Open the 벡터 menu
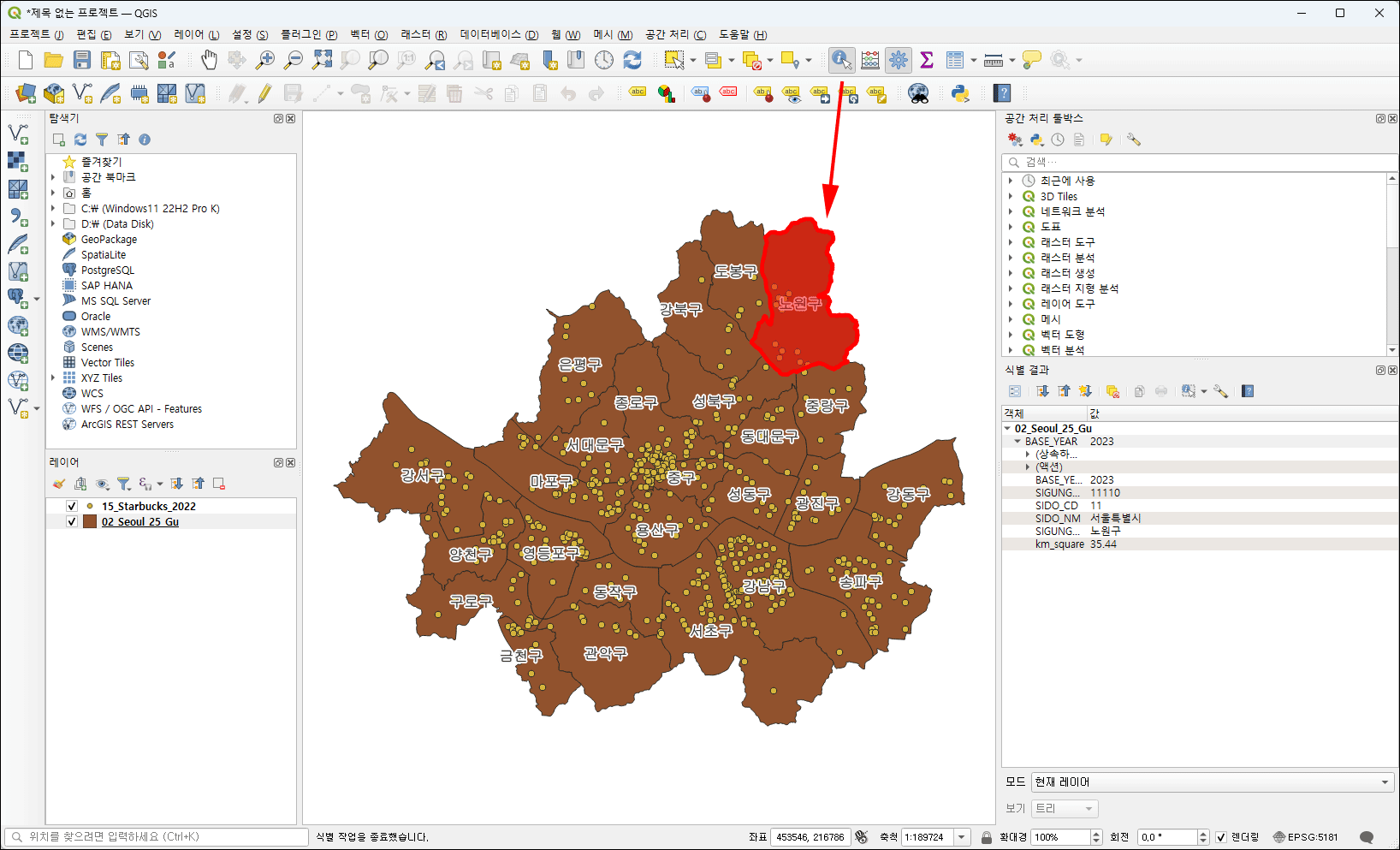Image resolution: width=1400 pixels, height=850 pixels. 369,34
